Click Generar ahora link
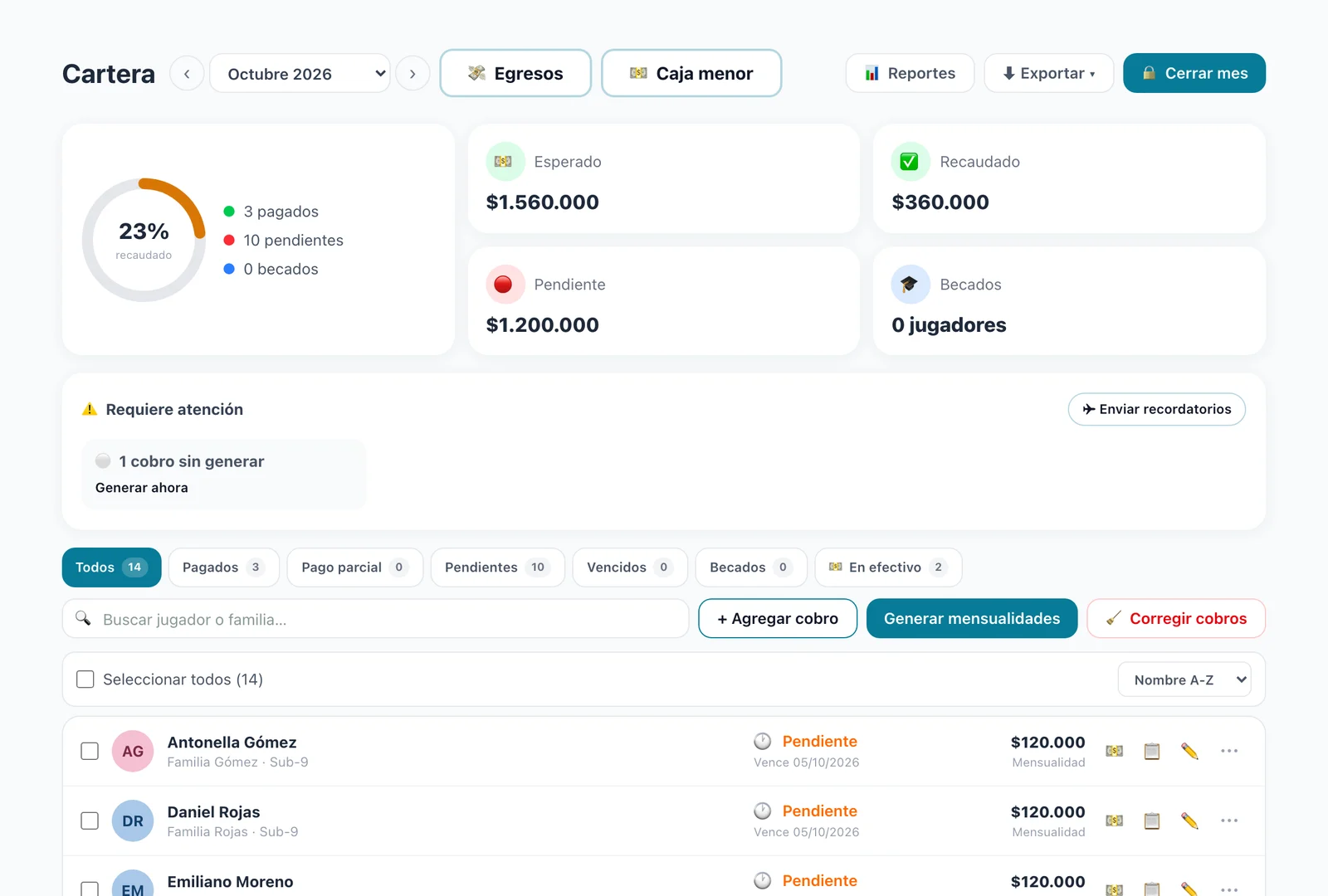Screen dimensions: 1328x896 (142, 488)
